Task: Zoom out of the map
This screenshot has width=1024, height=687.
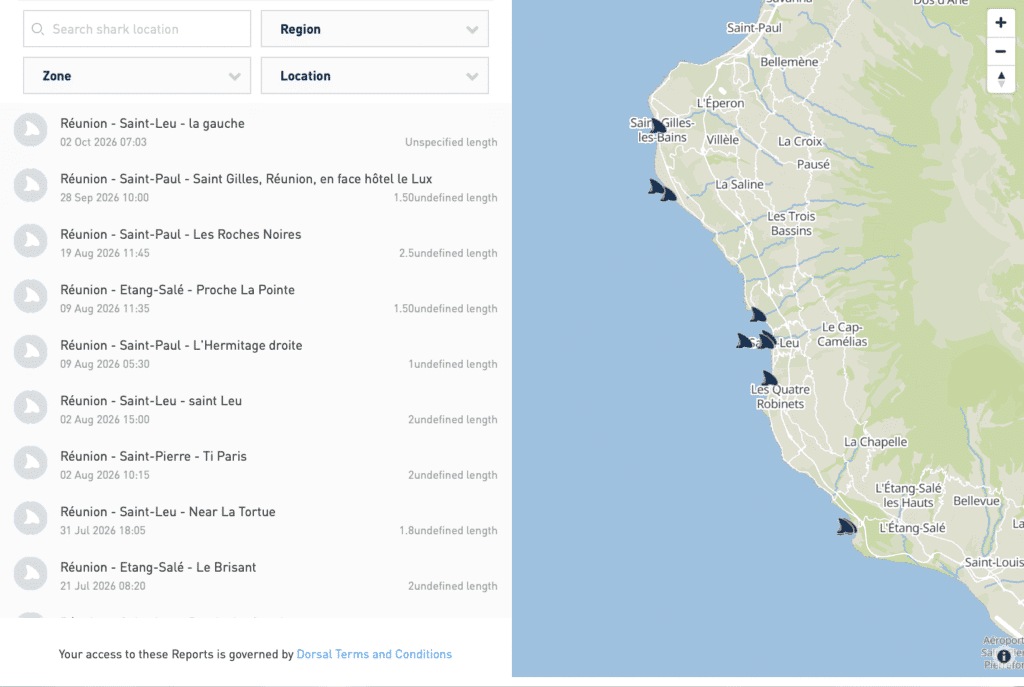Action: click(x=1000, y=51)
